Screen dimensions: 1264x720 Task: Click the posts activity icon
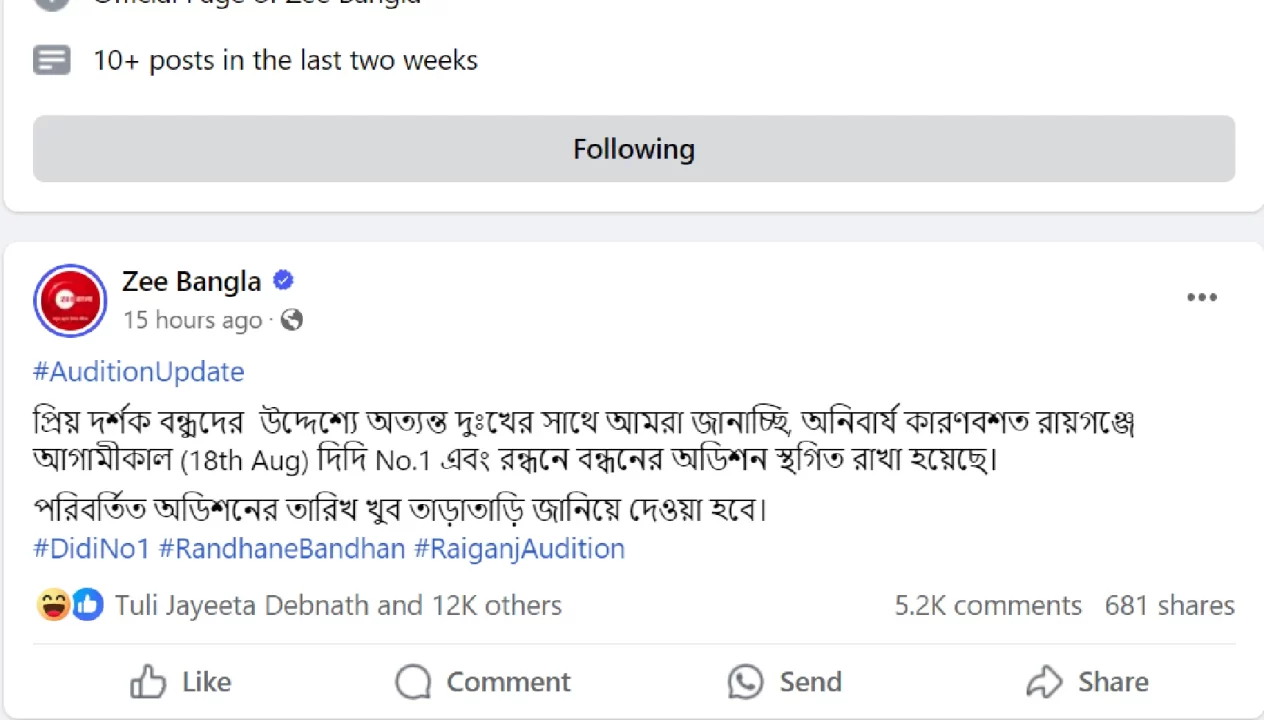[x=51, y=60]
